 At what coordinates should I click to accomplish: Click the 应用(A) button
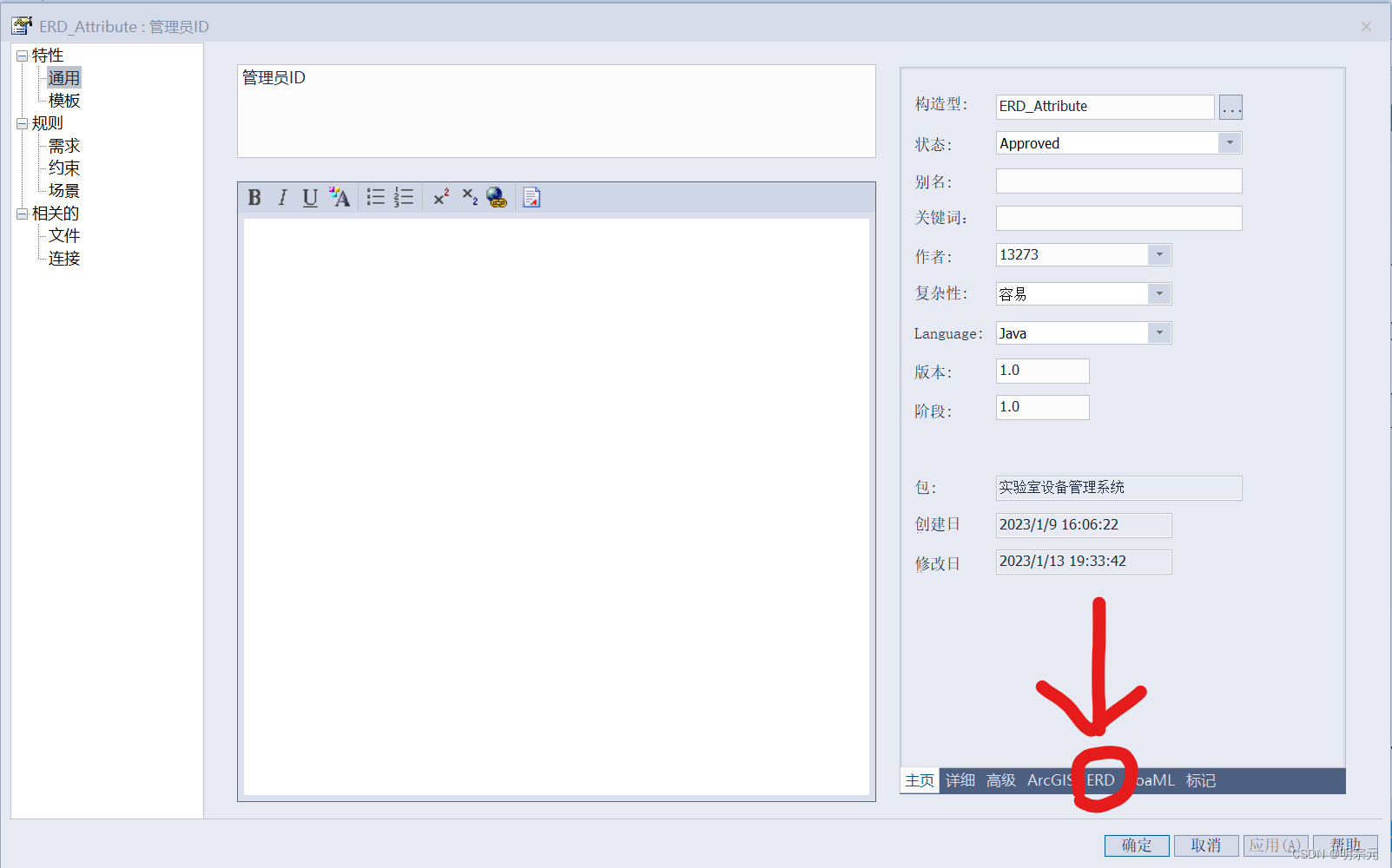click(1276, 845)
